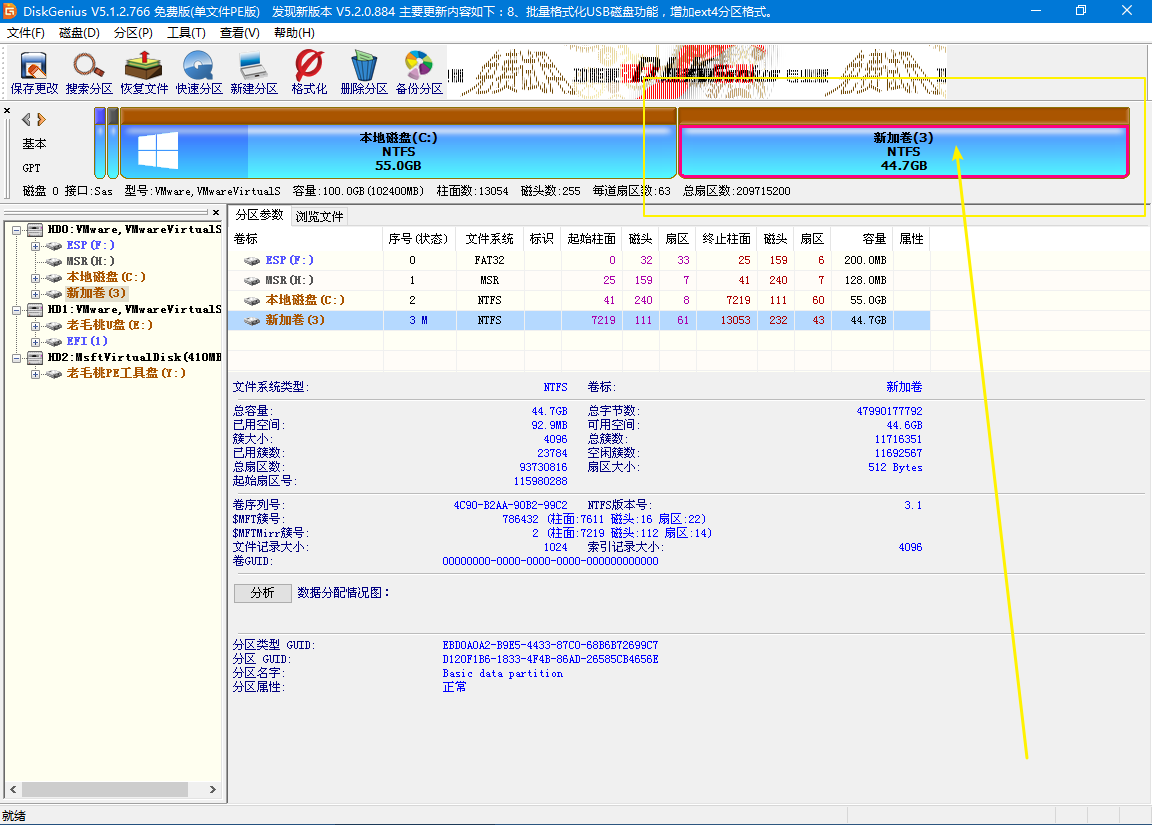The width and height of the screenshot is (1152, 825).
Task: Click the HD0 disk icon in the tree
Action: (x=35, y=230)
